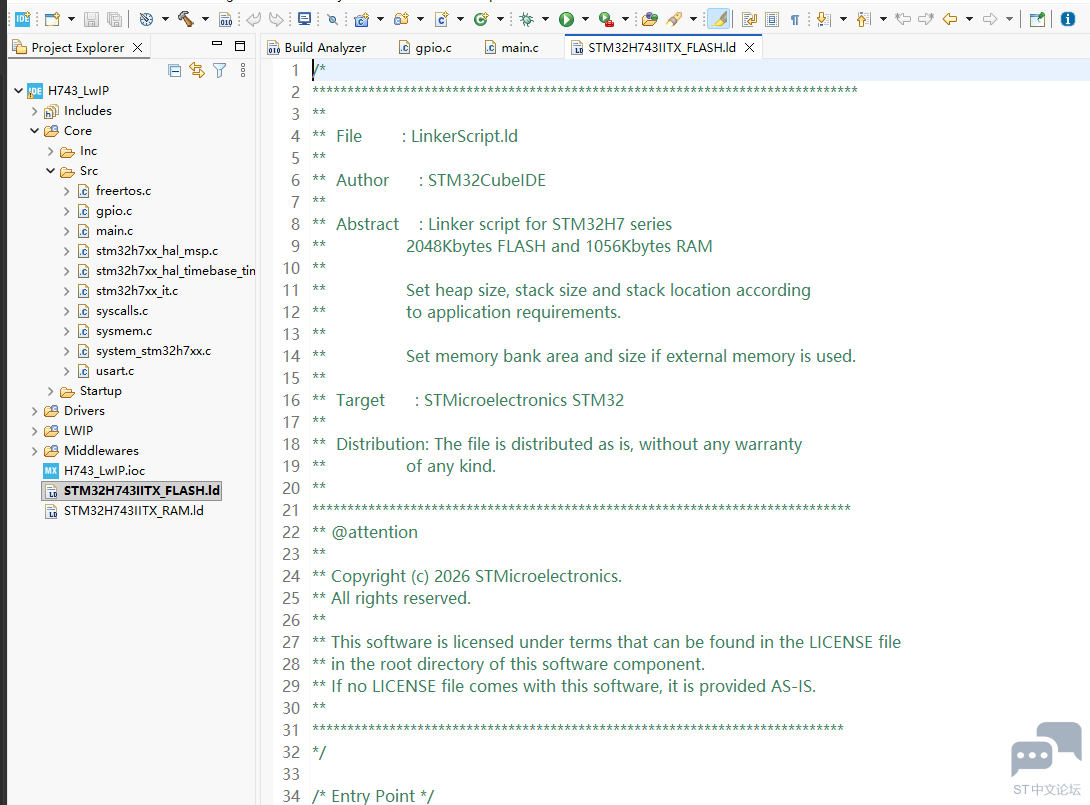
Task: Click the Search flashlight icon
Action: coord(674,19)
